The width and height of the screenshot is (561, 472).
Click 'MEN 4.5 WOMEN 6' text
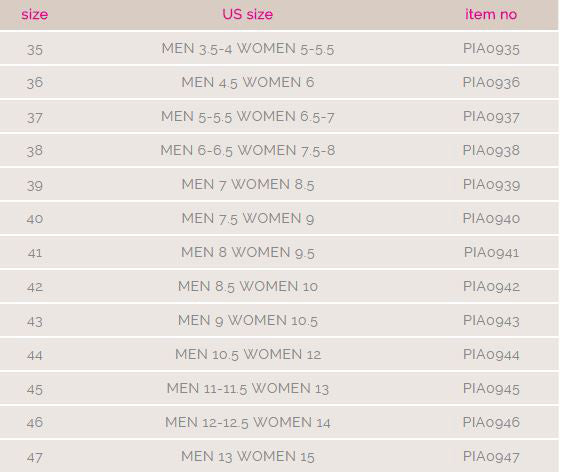[248, 82]
